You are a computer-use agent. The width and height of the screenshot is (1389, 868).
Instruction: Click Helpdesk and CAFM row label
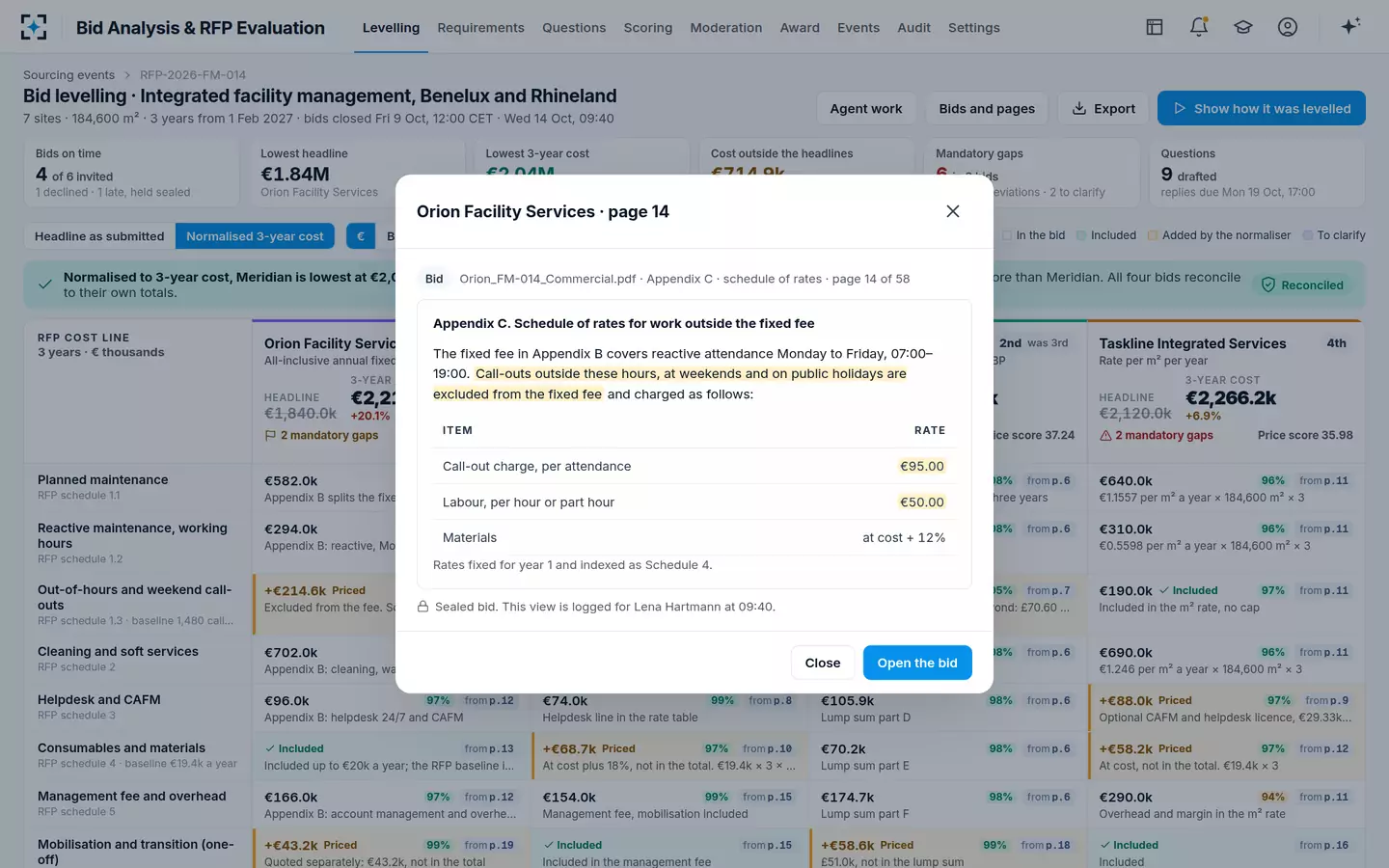(99, 700)
